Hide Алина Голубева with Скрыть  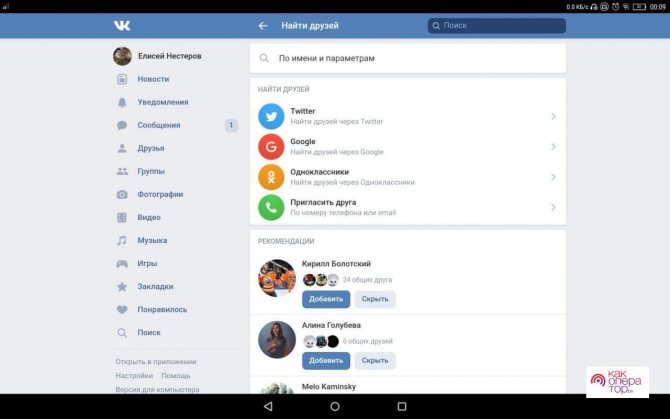click(x=375, y=360)
